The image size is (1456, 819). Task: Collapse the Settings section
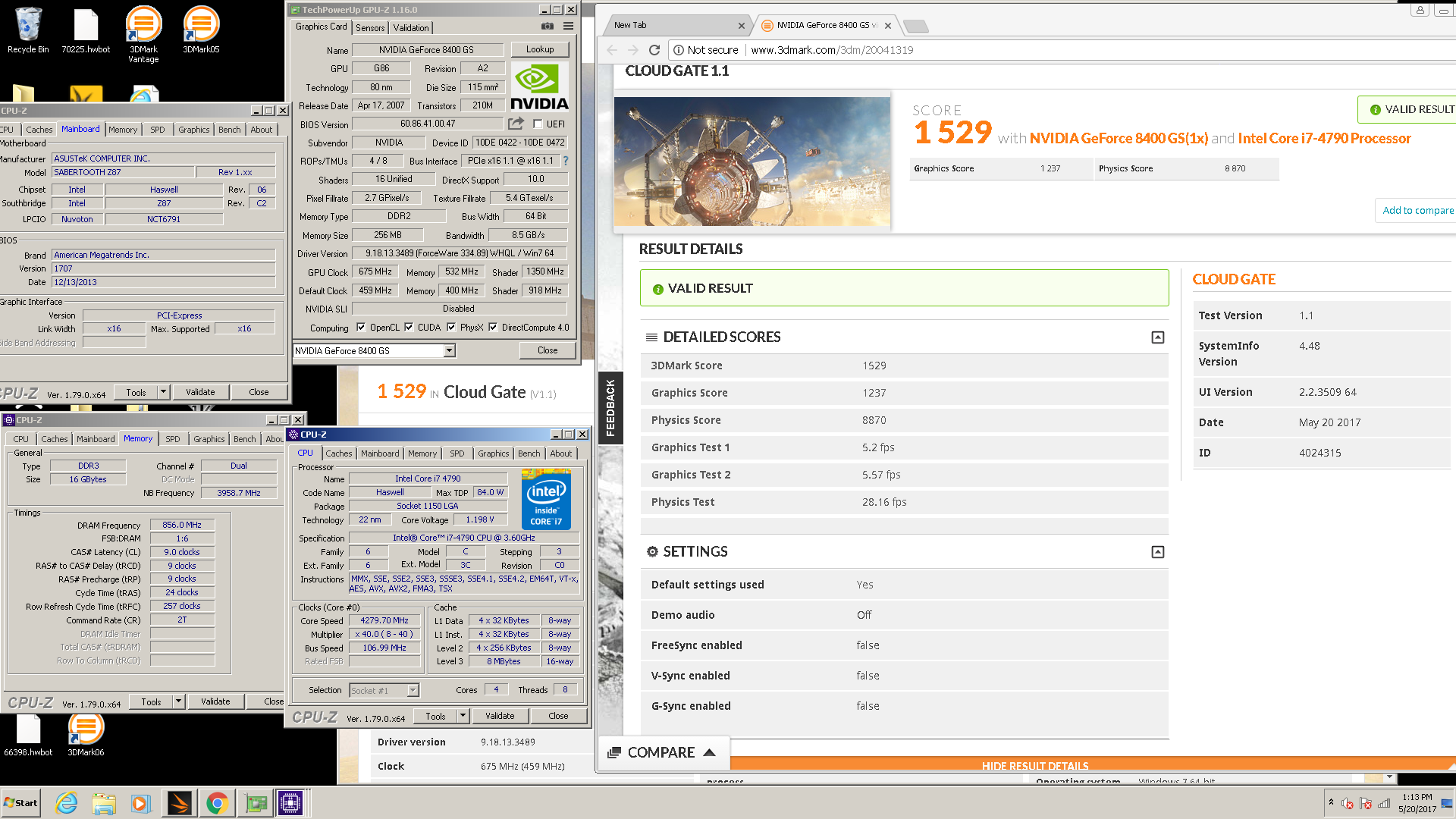pos(1158,552)
